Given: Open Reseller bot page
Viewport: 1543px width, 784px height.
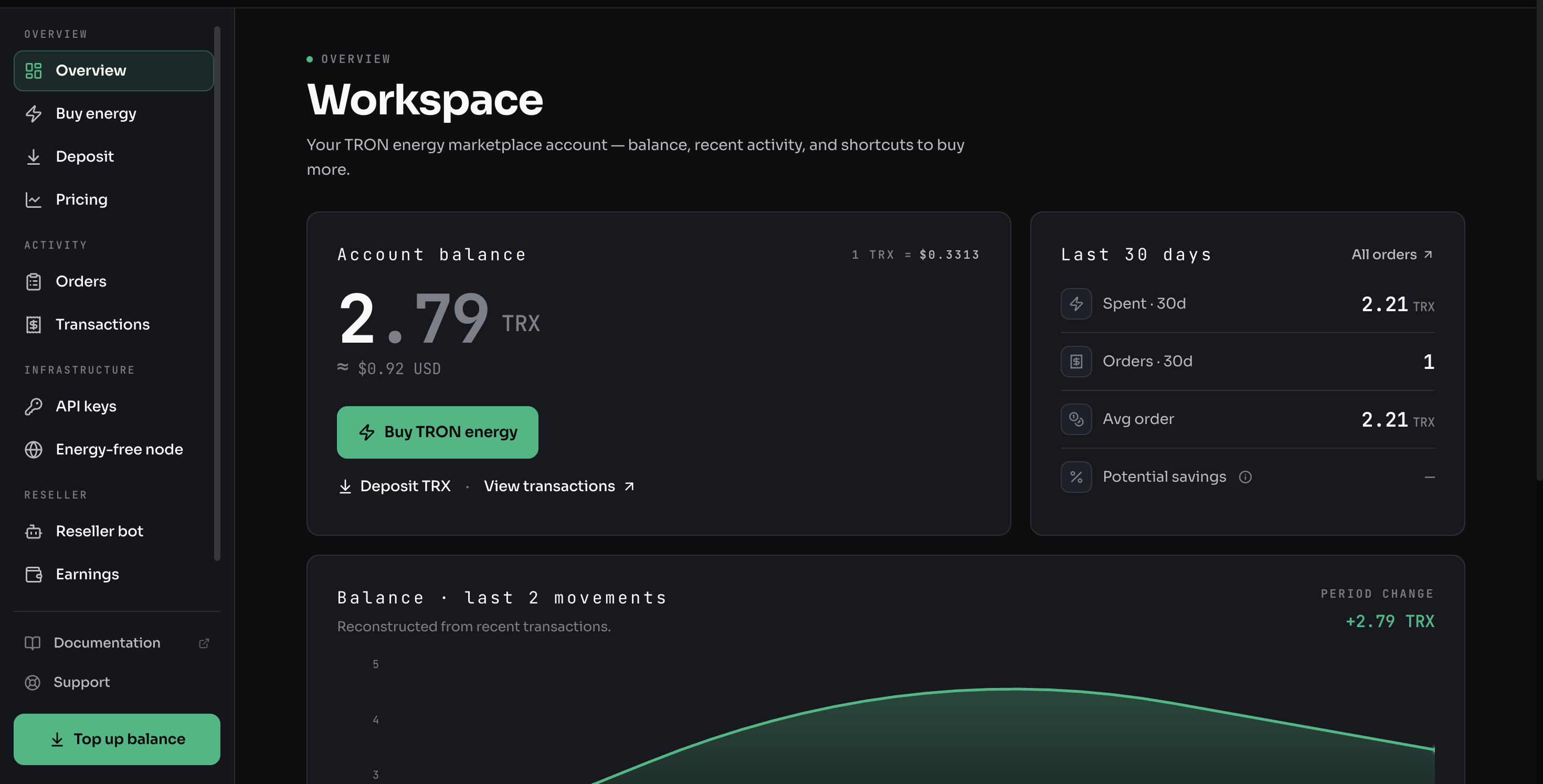Looking at the screenshot, I should click(114, 531).
